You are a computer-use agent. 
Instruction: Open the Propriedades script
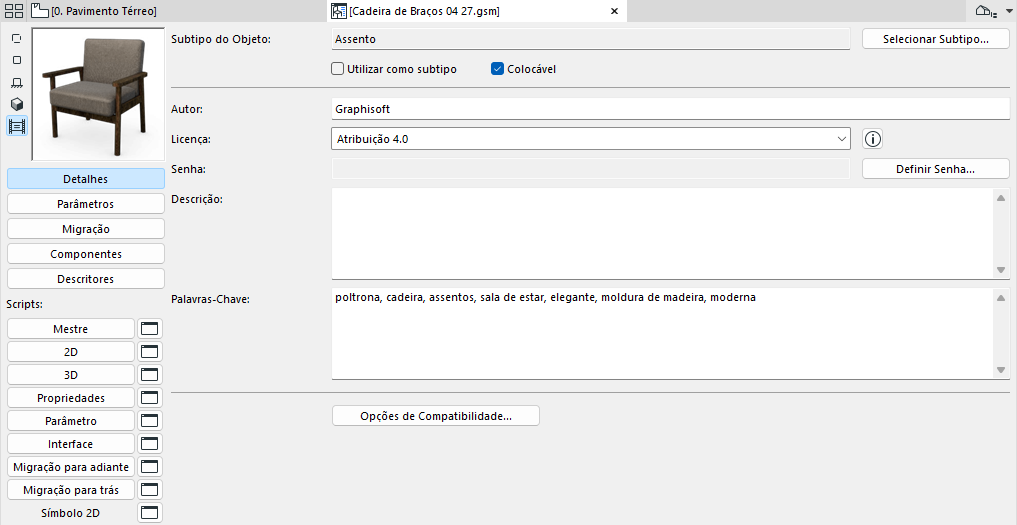[x=71, y=398]
